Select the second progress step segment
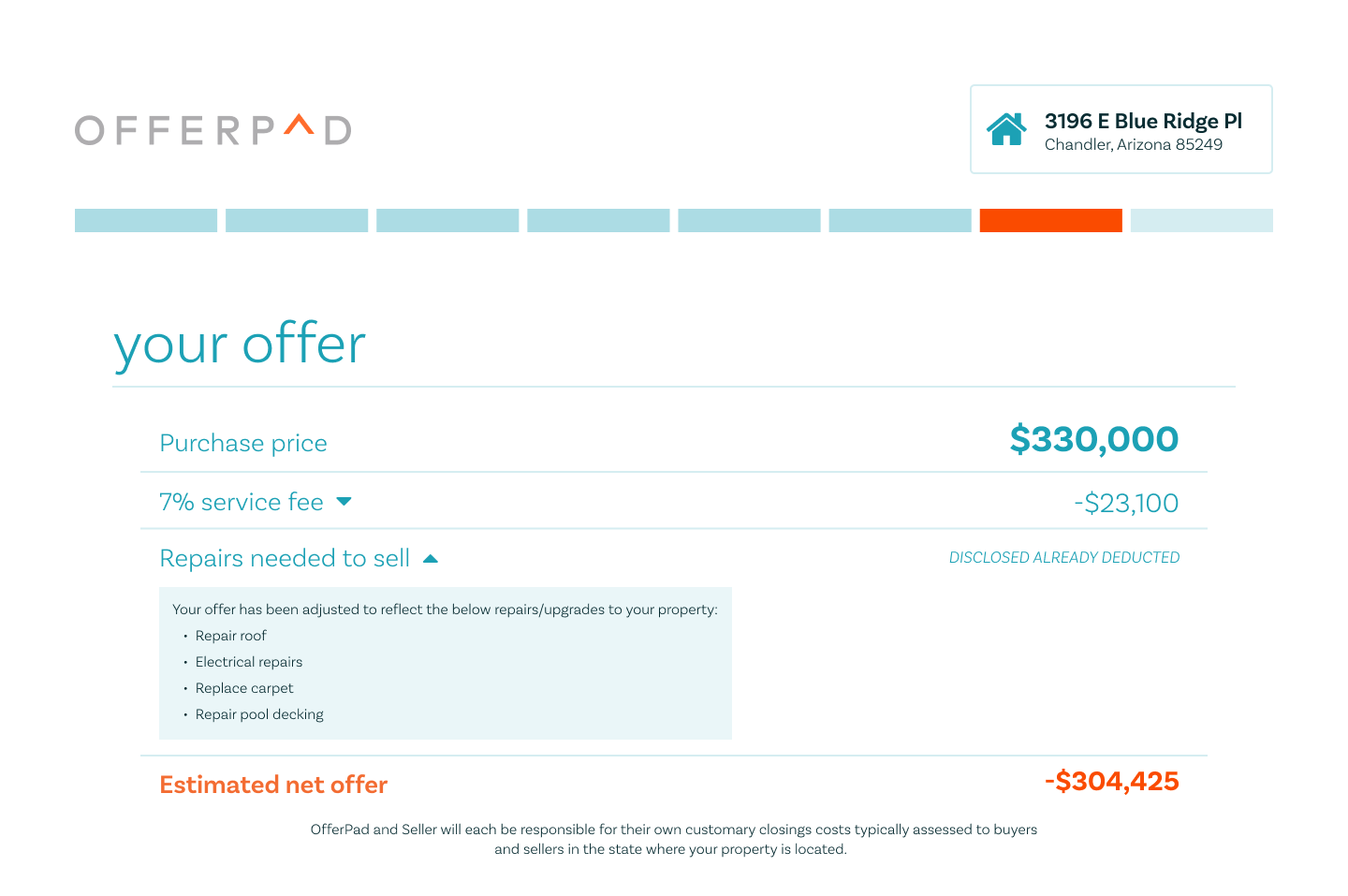The height and width of the screenshot is (896, 1348). tap(297, 220)
